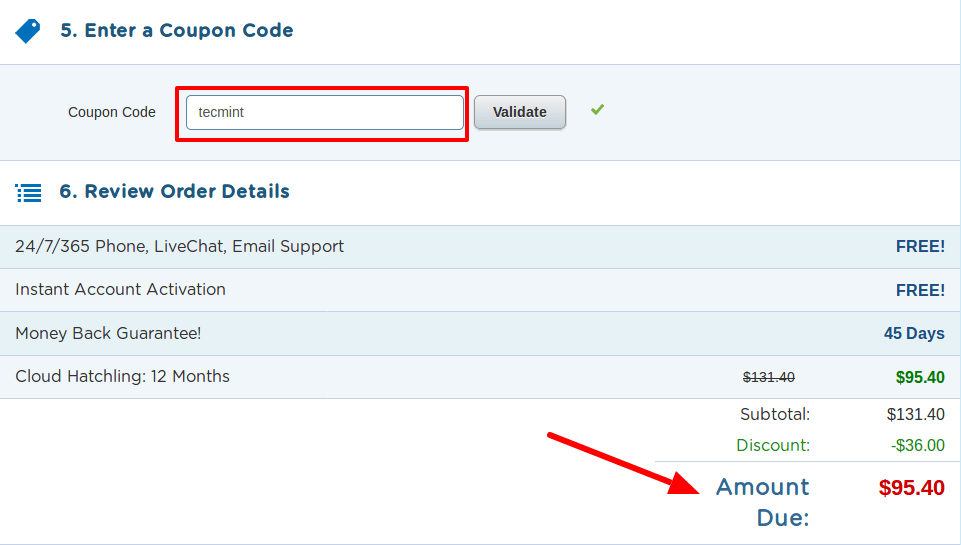Viewport: 961px width, 545px height.
Task: Click the 24/7/365 Phone, LiveChat, Email Support row
Action: point(180,246)
